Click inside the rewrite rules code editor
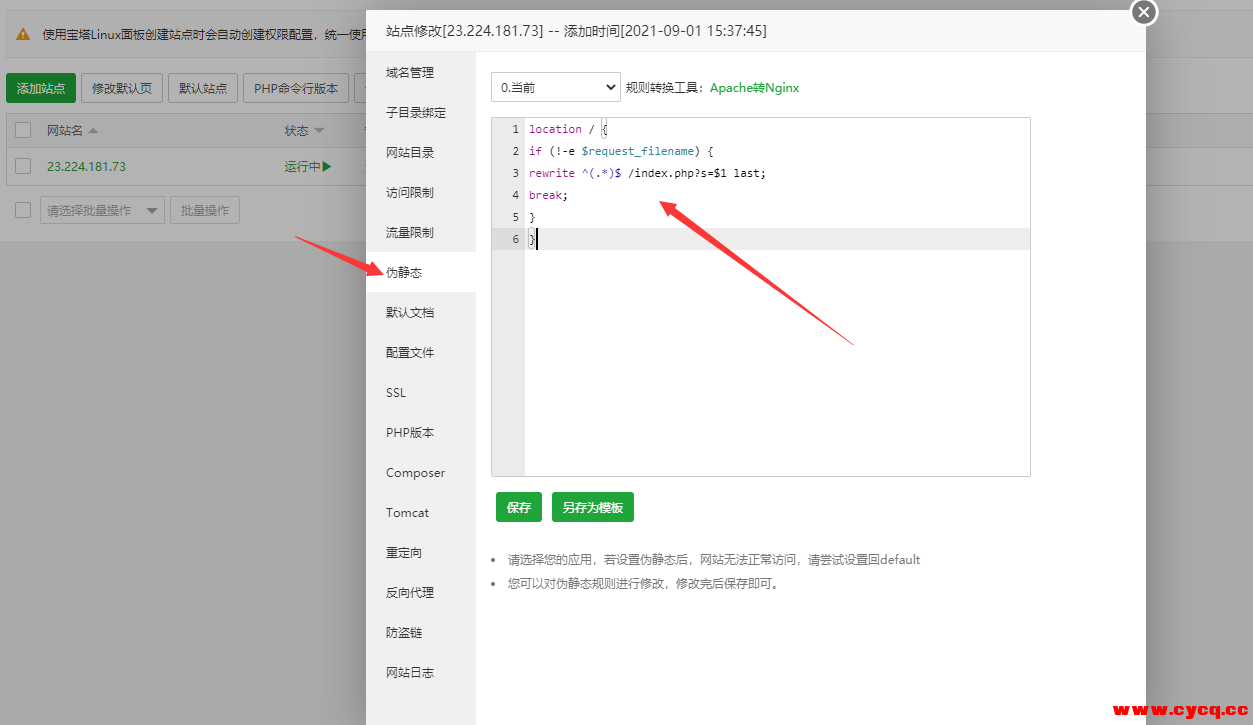Screen dimensions: 1253x725 tap(776, 350)
